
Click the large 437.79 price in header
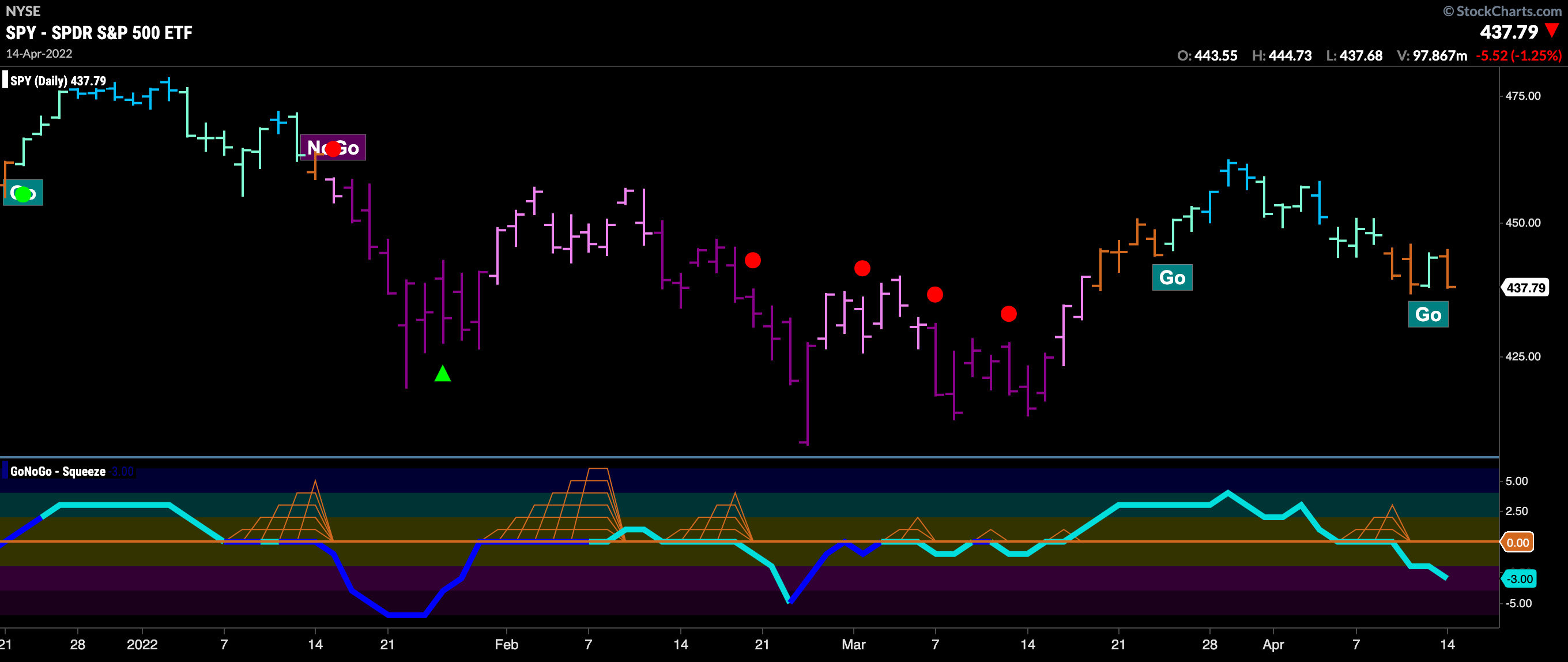coord(1509,32)
